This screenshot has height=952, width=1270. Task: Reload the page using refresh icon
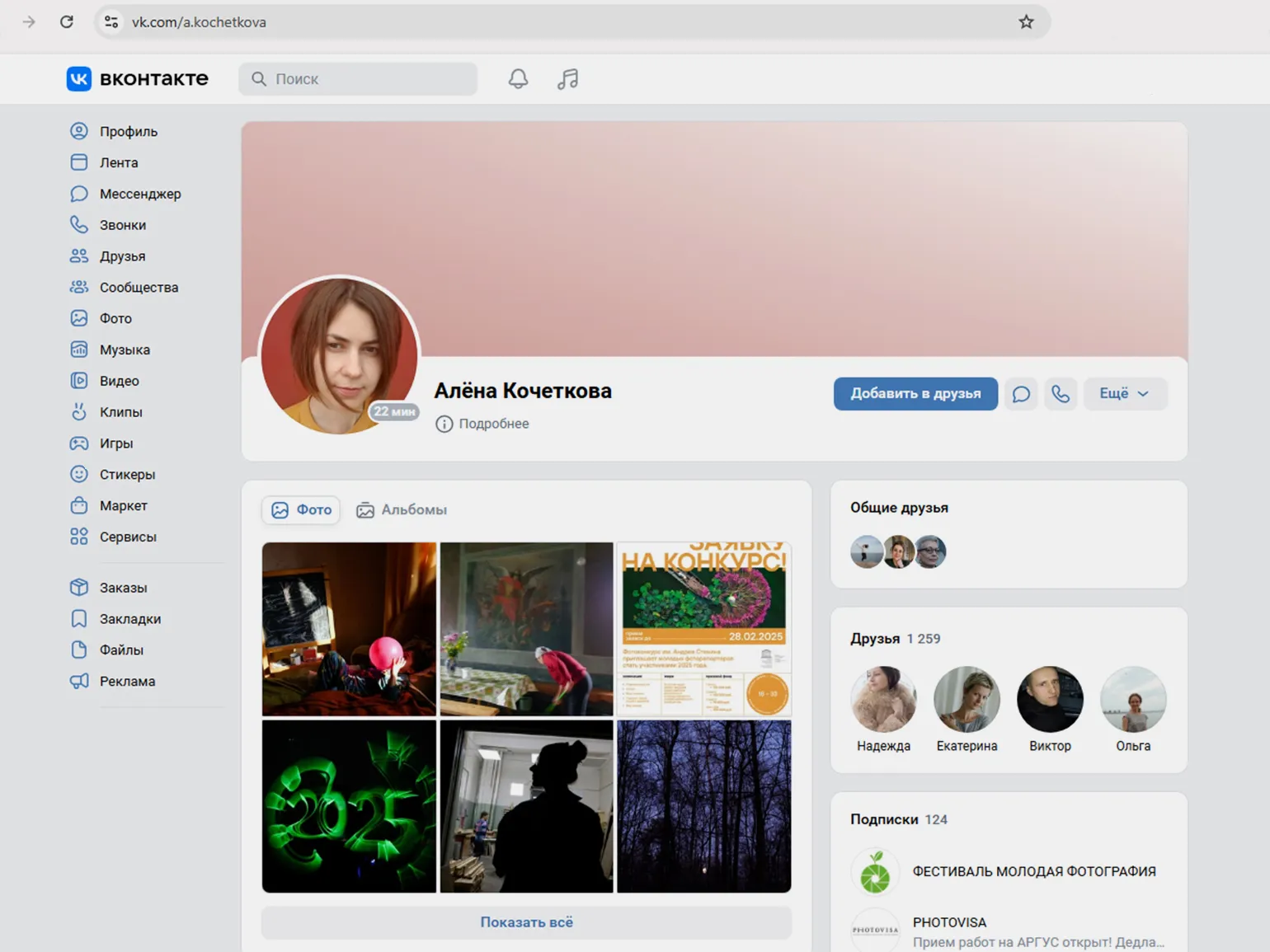tap(67, 22)
